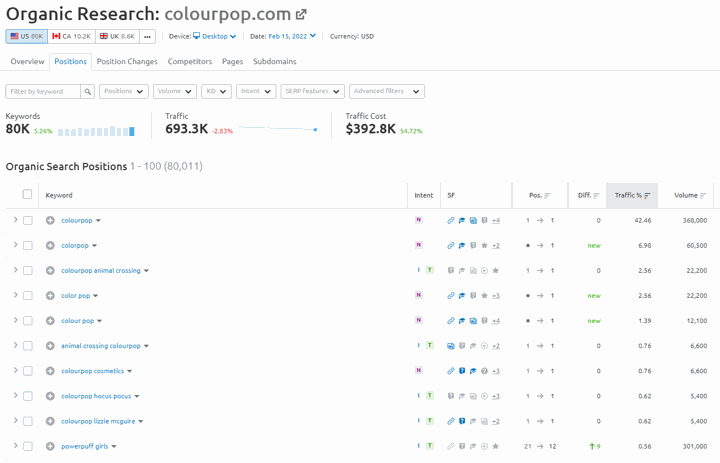Open +4 more SERP features in colourpop row
This screenshot has height=463, width=720.
tap(496, 220)
